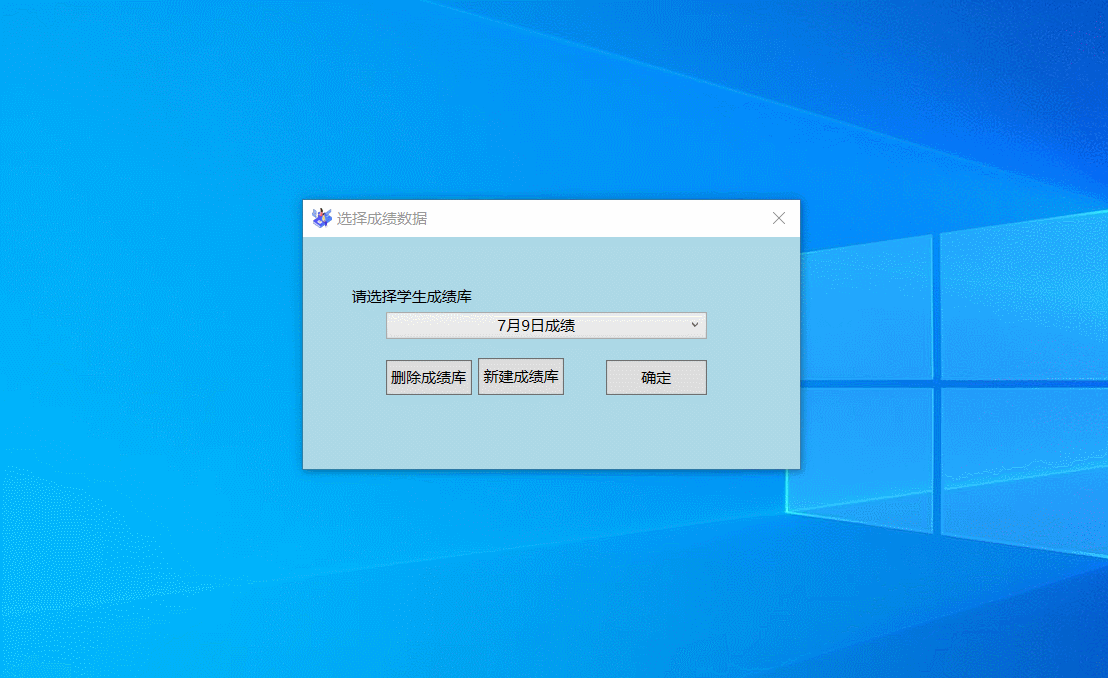The width and height of the screenshot is (1108, 678).
Task: Click the app icon in dialog title bar
Action: pyautogui.click(x=322, y=218)
